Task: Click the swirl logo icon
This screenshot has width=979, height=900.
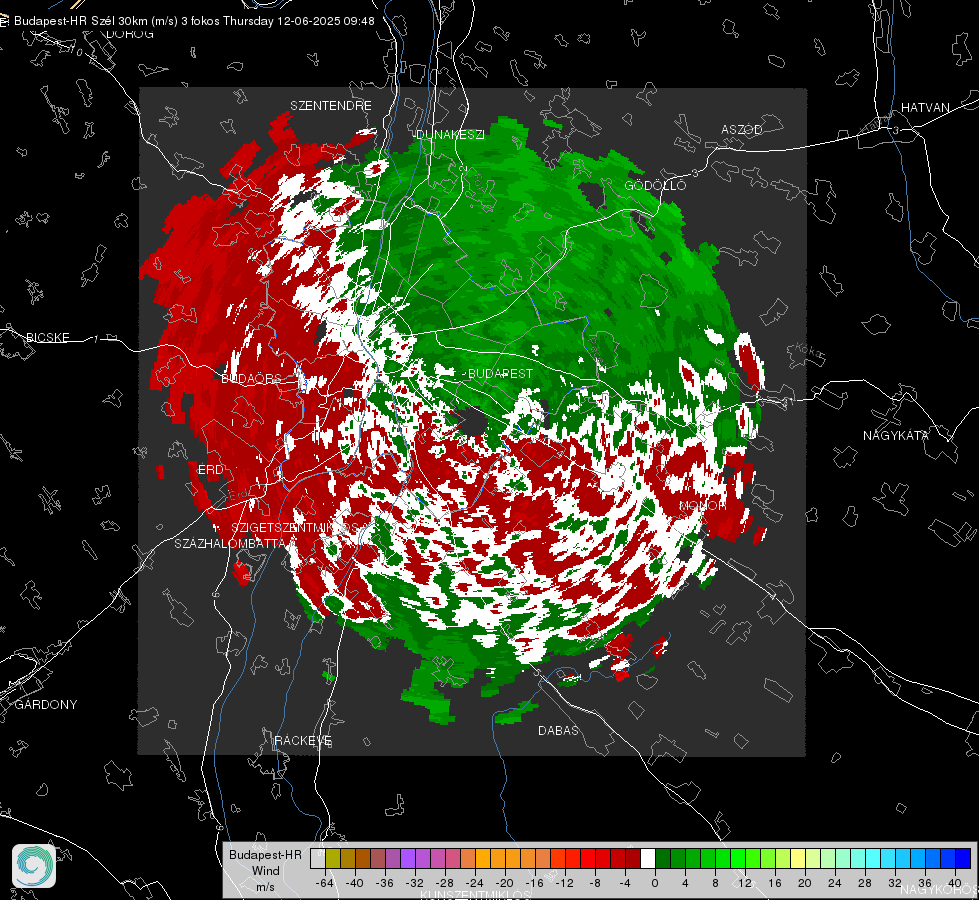Action: tap(34, 866)
